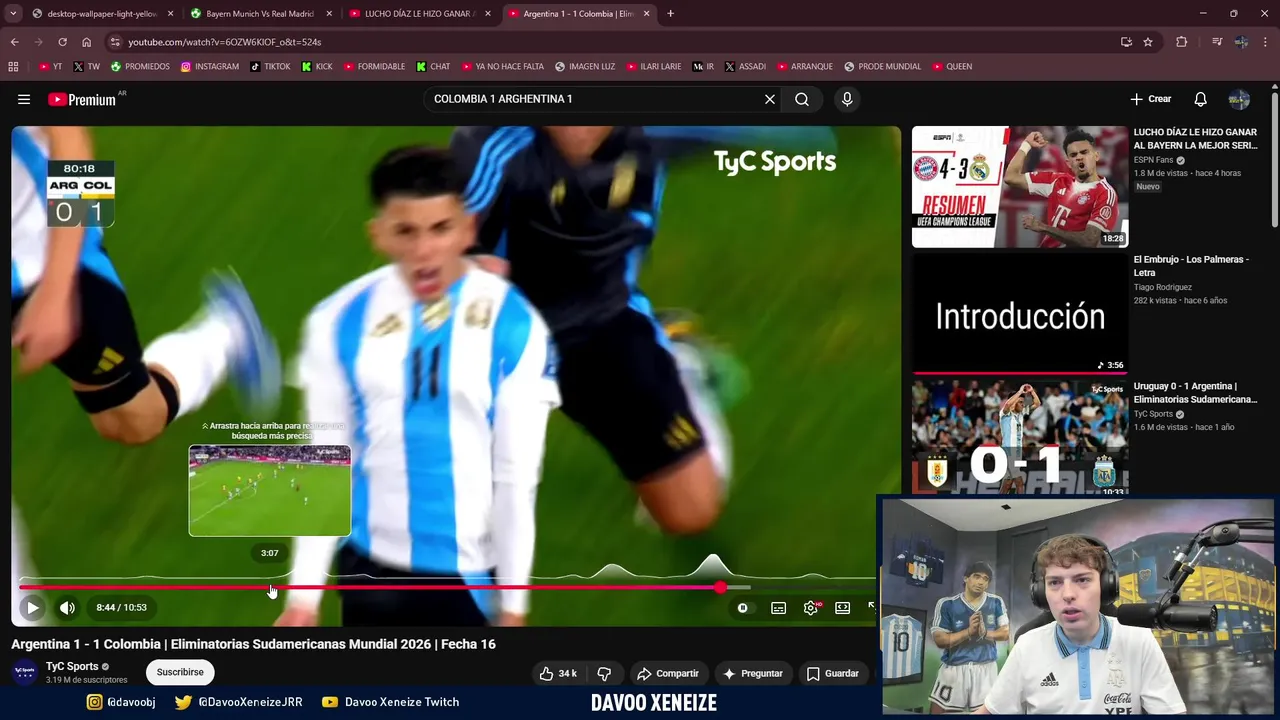This screenshot has width=1280, height=720.
Task: Like the video with 34 k likes
Action: (558, 673)
